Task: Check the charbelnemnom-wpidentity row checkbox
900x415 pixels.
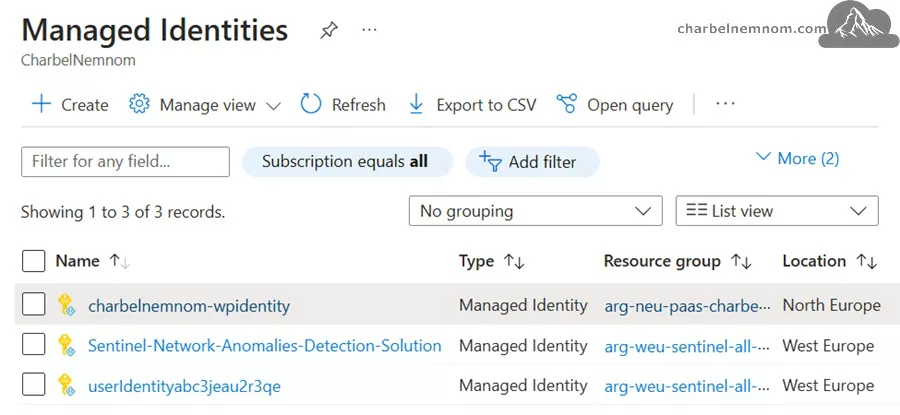Action: [33, 304]
